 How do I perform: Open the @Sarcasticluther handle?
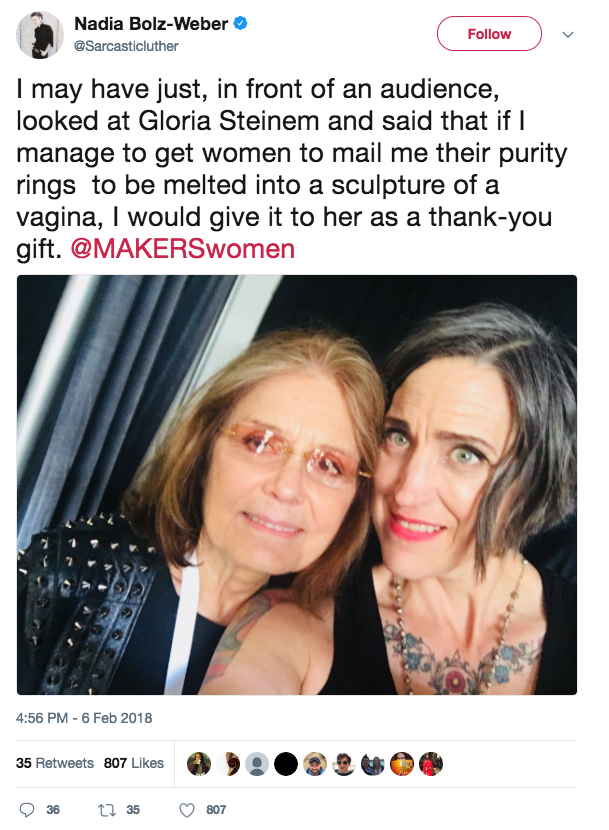click(x=126, y=47)
